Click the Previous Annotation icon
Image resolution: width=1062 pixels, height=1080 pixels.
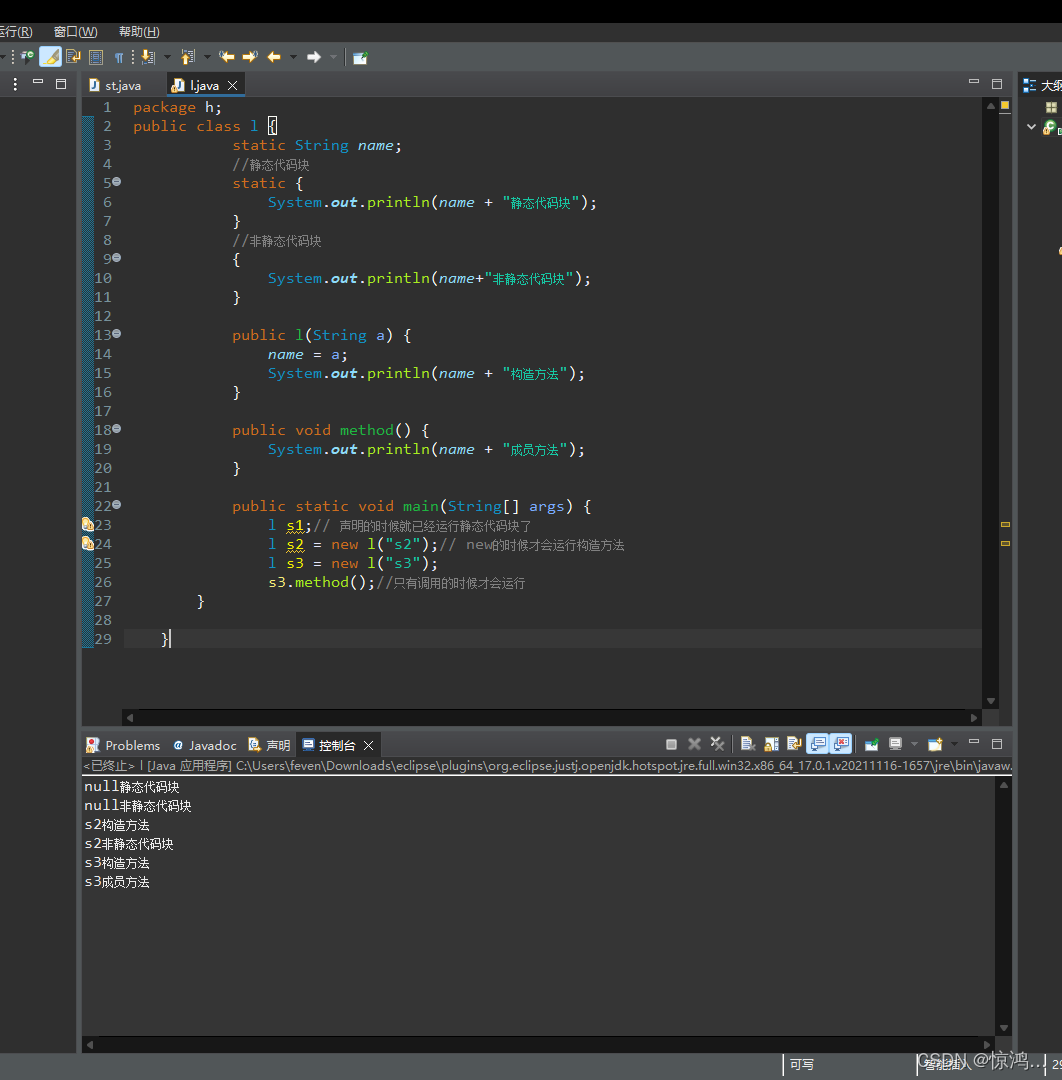(187, 57)
